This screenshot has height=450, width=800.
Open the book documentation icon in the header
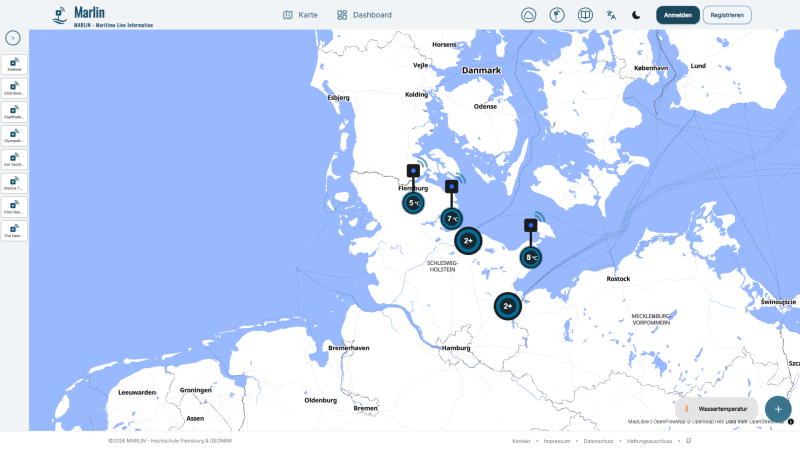click(585, 15)
